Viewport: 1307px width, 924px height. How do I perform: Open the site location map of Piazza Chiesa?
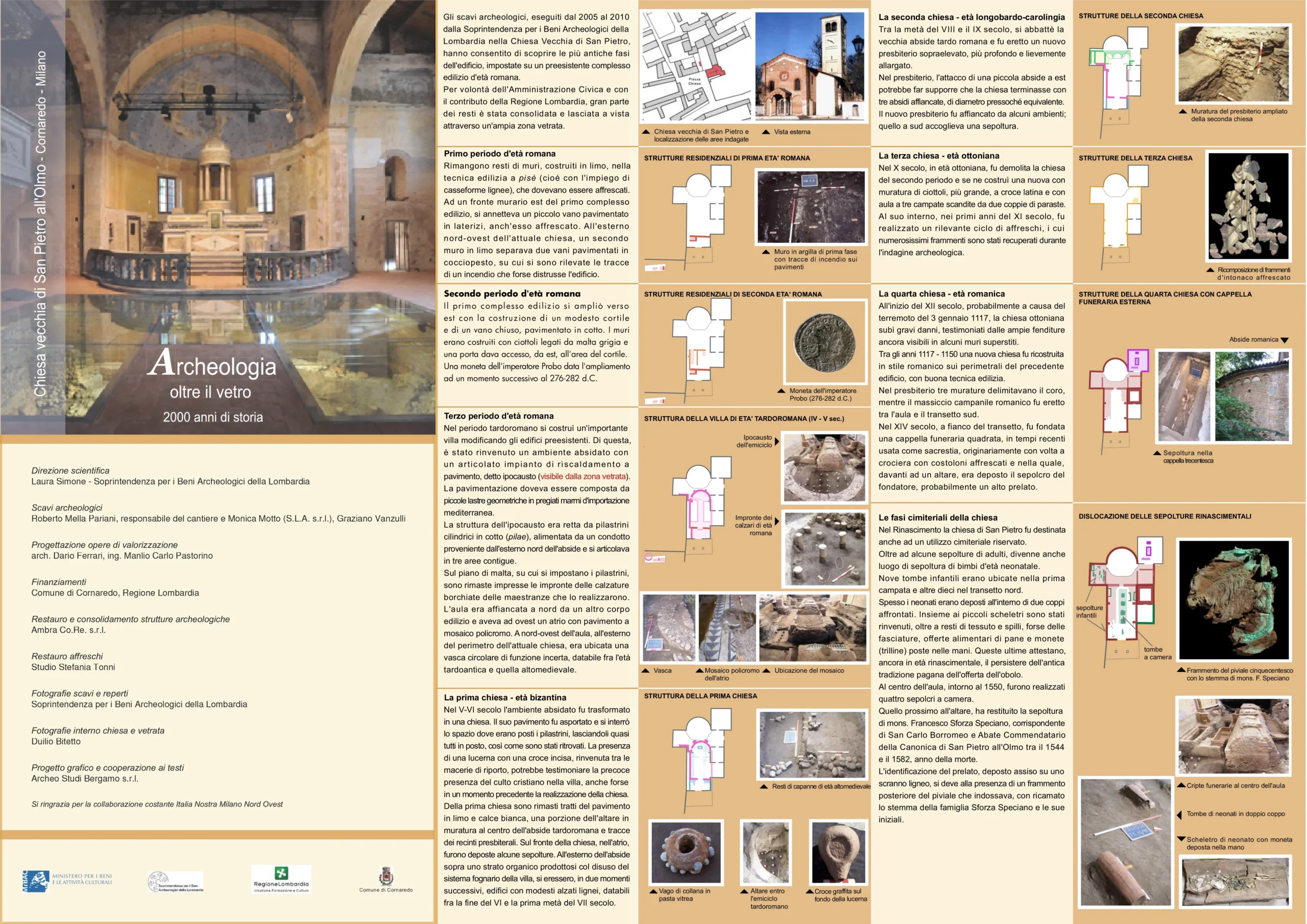point(696,67)
